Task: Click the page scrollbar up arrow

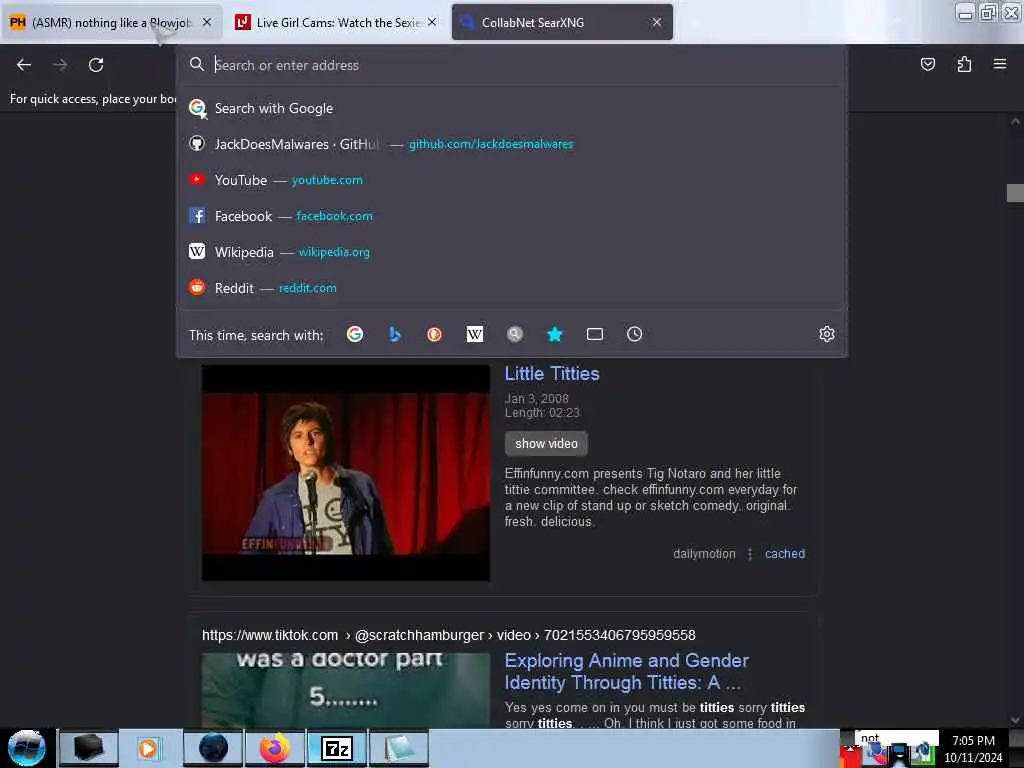Action: (1015, 121)
